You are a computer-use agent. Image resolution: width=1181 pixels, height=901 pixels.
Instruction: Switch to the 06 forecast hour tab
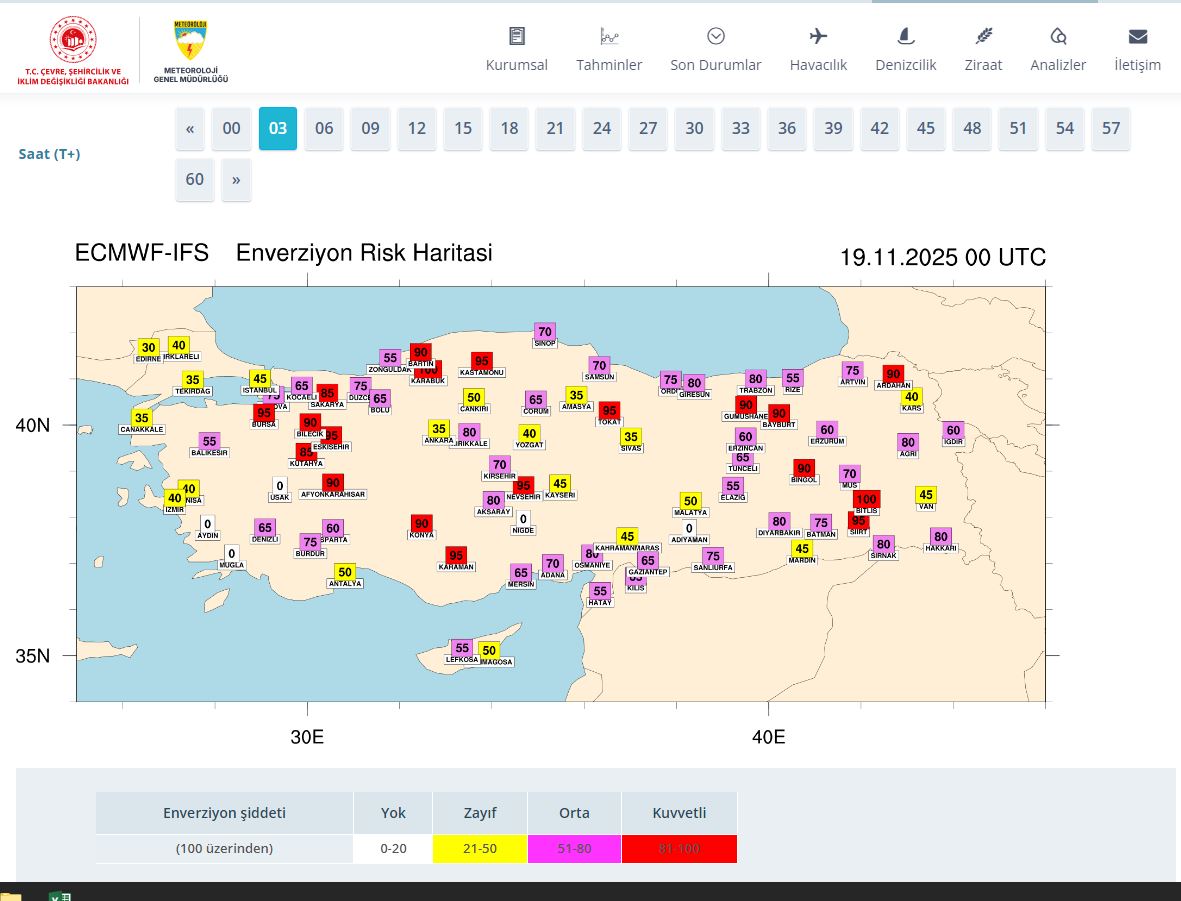[x=324, y=128]
